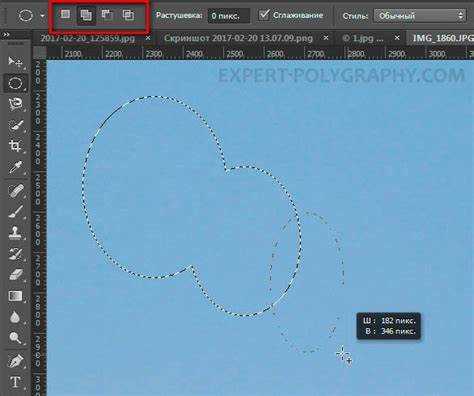The image size is (474, 396).
Task: Enable New selection mode
Action: [65, 15]
